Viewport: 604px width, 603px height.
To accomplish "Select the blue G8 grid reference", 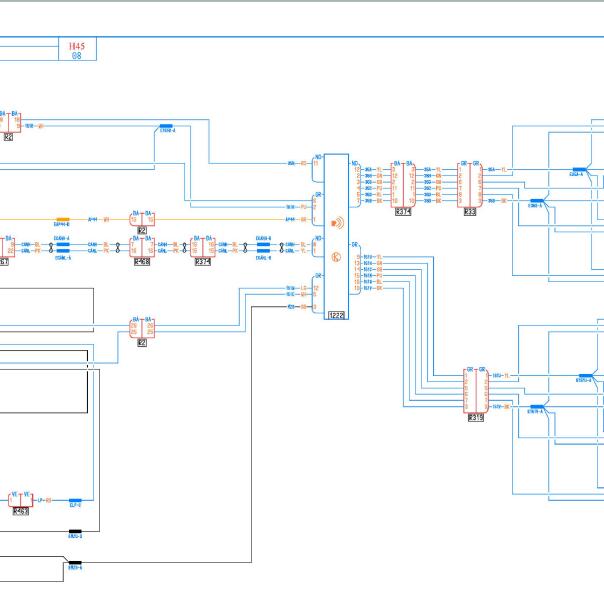I will coord(77,56).
